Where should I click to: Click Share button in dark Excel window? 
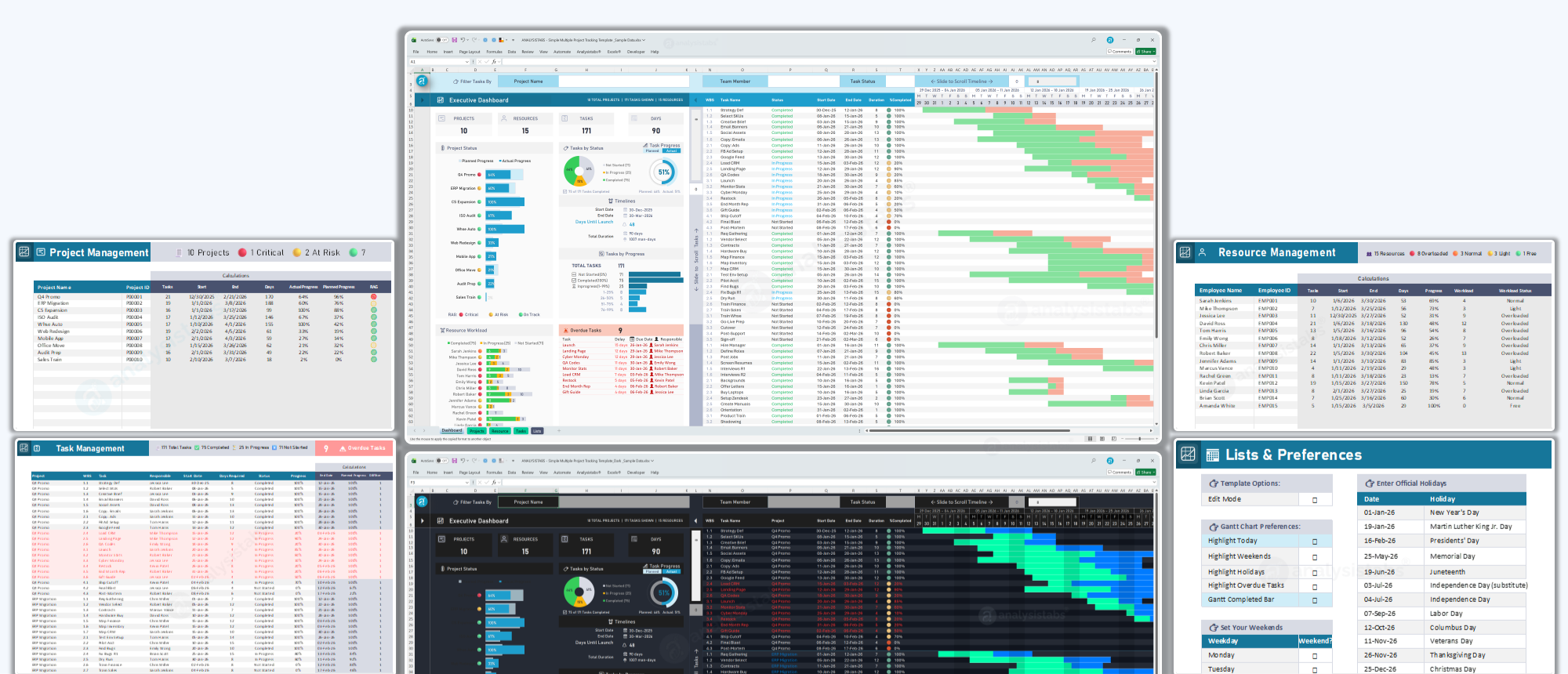point(1145,473)
